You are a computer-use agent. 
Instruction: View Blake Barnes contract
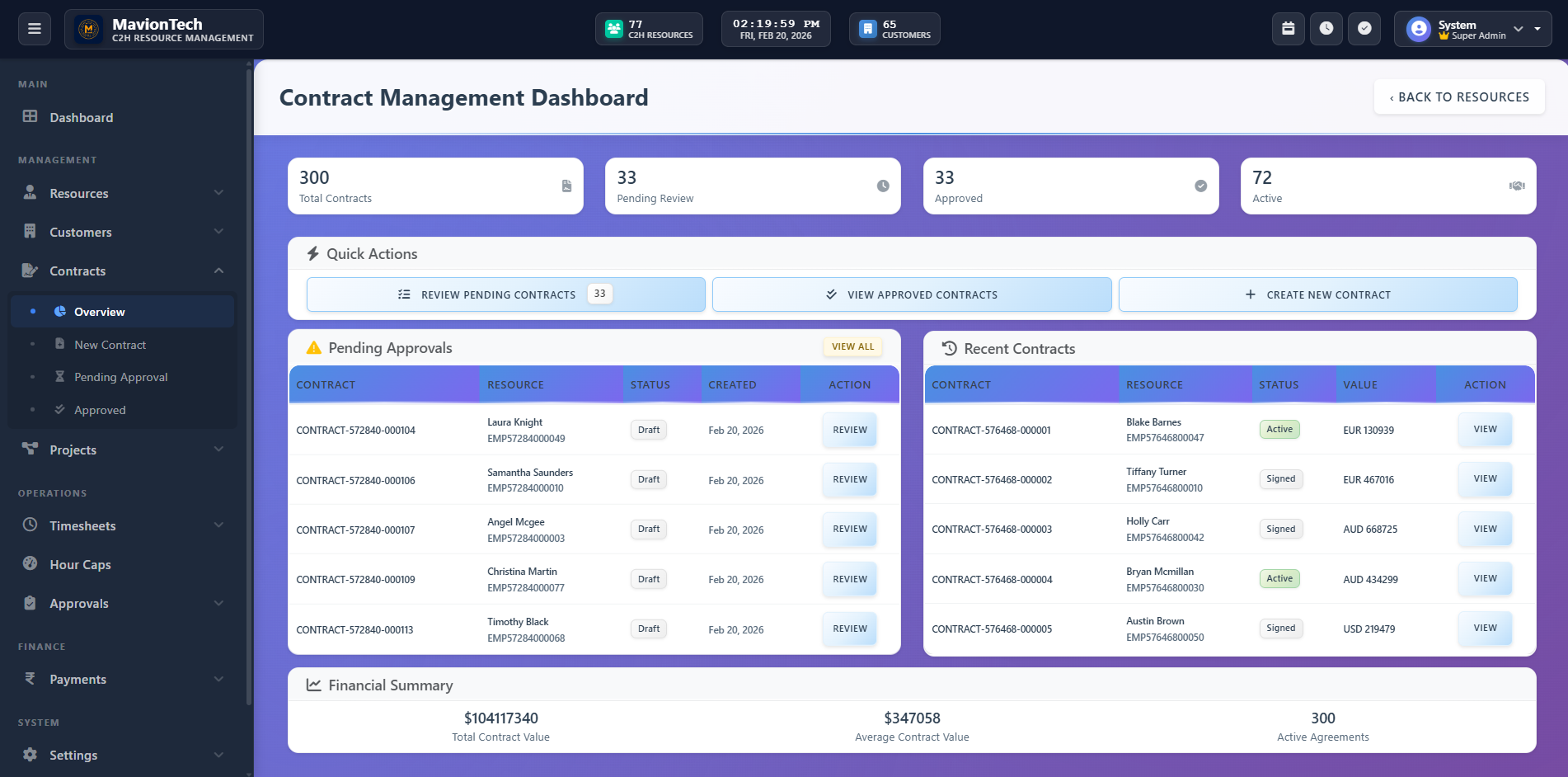(1484, 430)
